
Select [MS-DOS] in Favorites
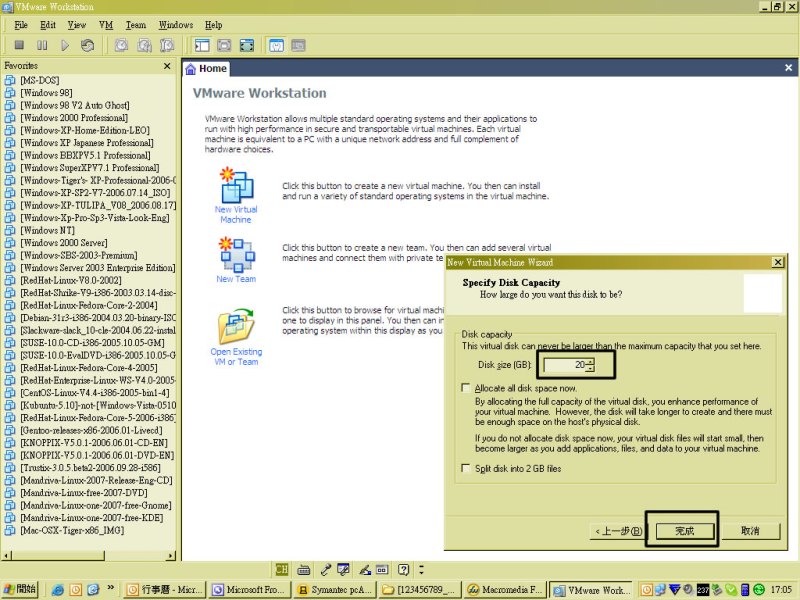click(40, 80)
